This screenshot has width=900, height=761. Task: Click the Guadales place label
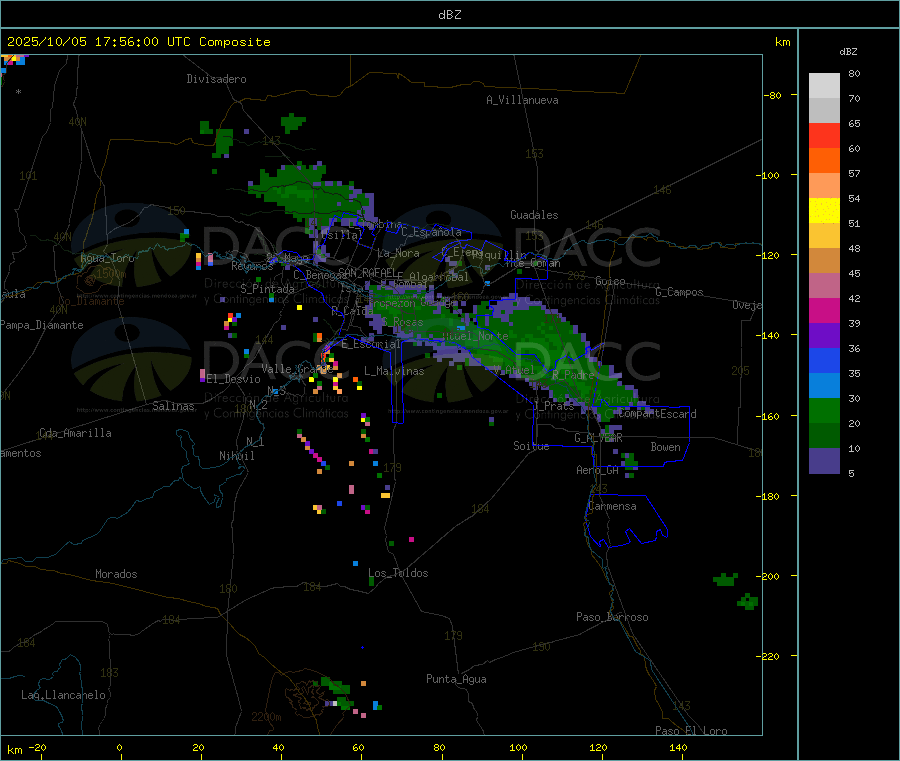coord(534,215)
